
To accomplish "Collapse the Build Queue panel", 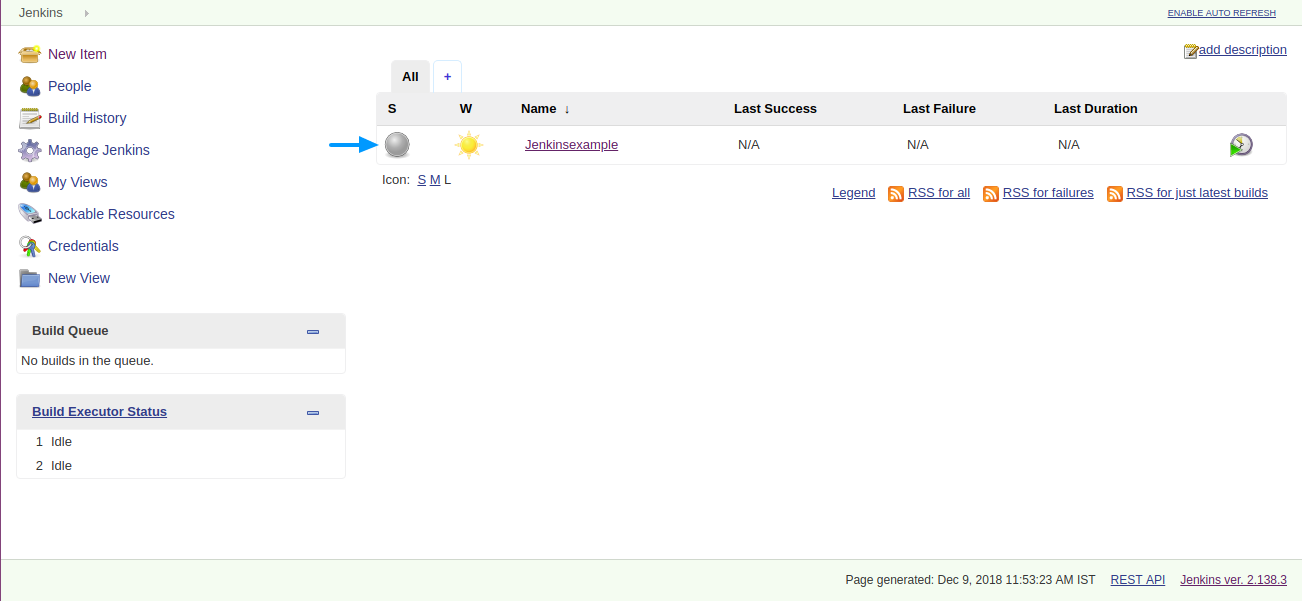I will coord(313,331).
